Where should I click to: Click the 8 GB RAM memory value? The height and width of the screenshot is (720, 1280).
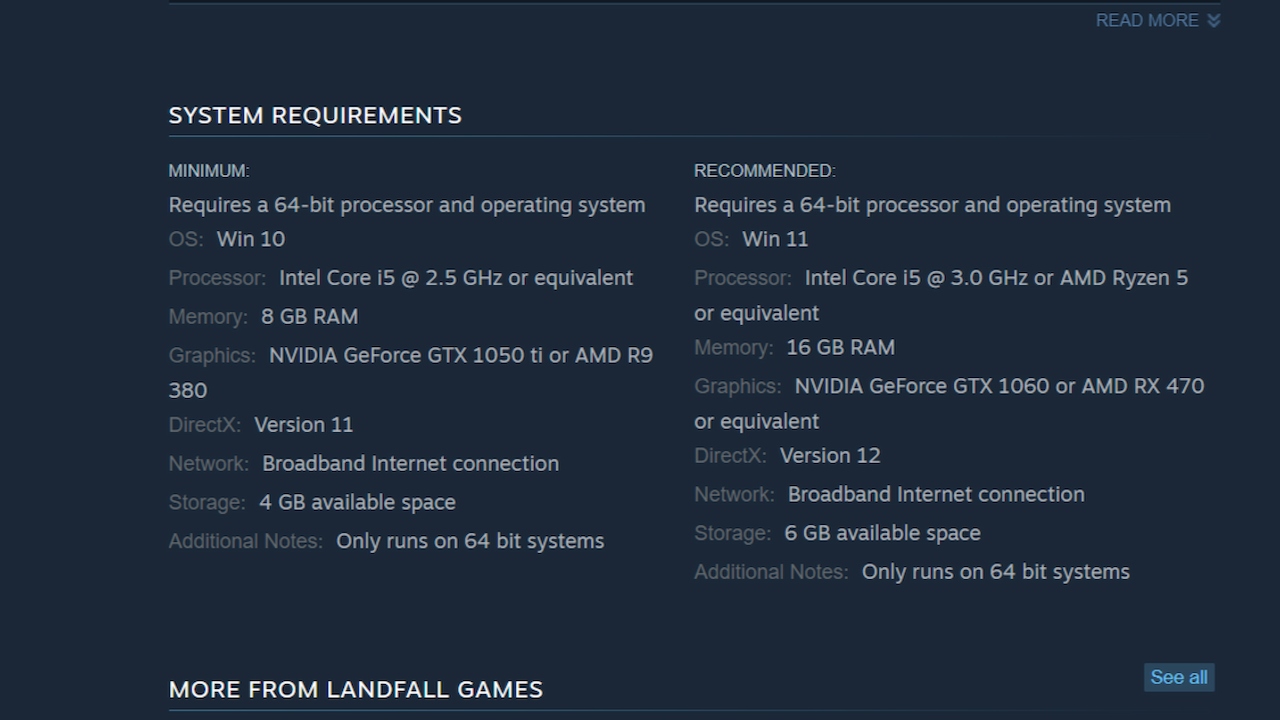point(309,316)
